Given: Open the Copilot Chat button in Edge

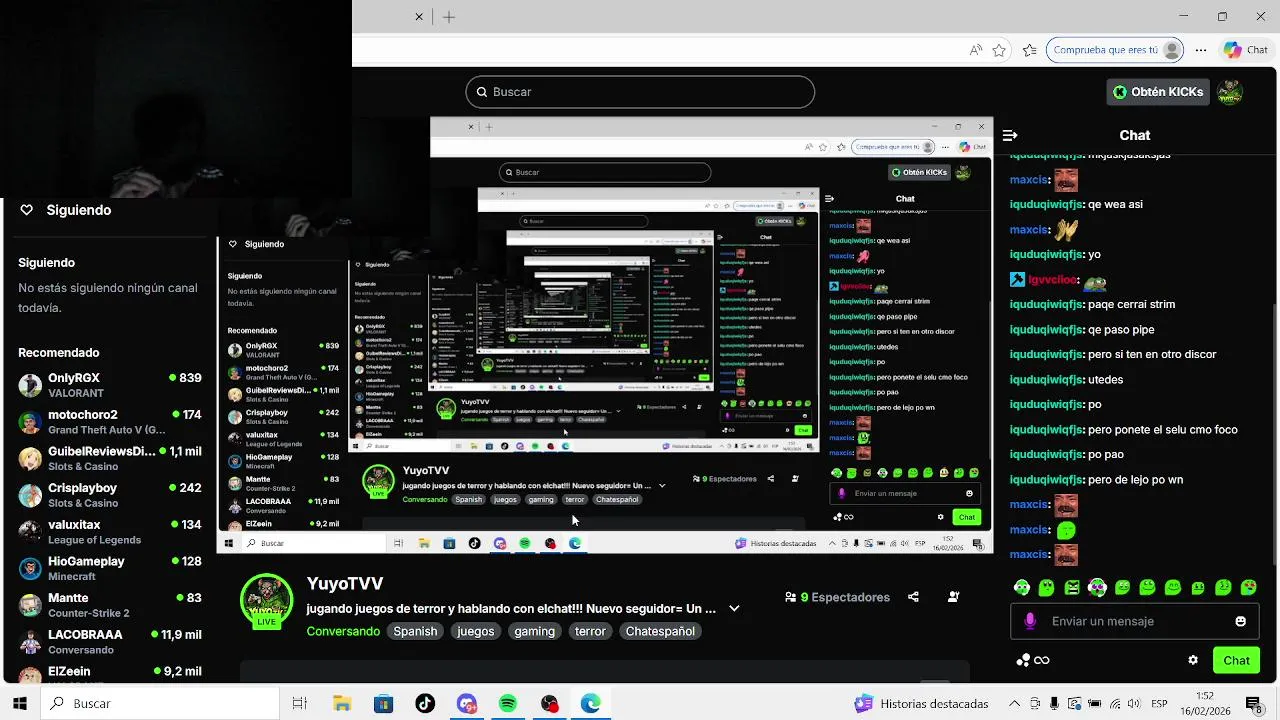Looking at the screenshot, I should pyautogui.click(x=1245, y=50).
